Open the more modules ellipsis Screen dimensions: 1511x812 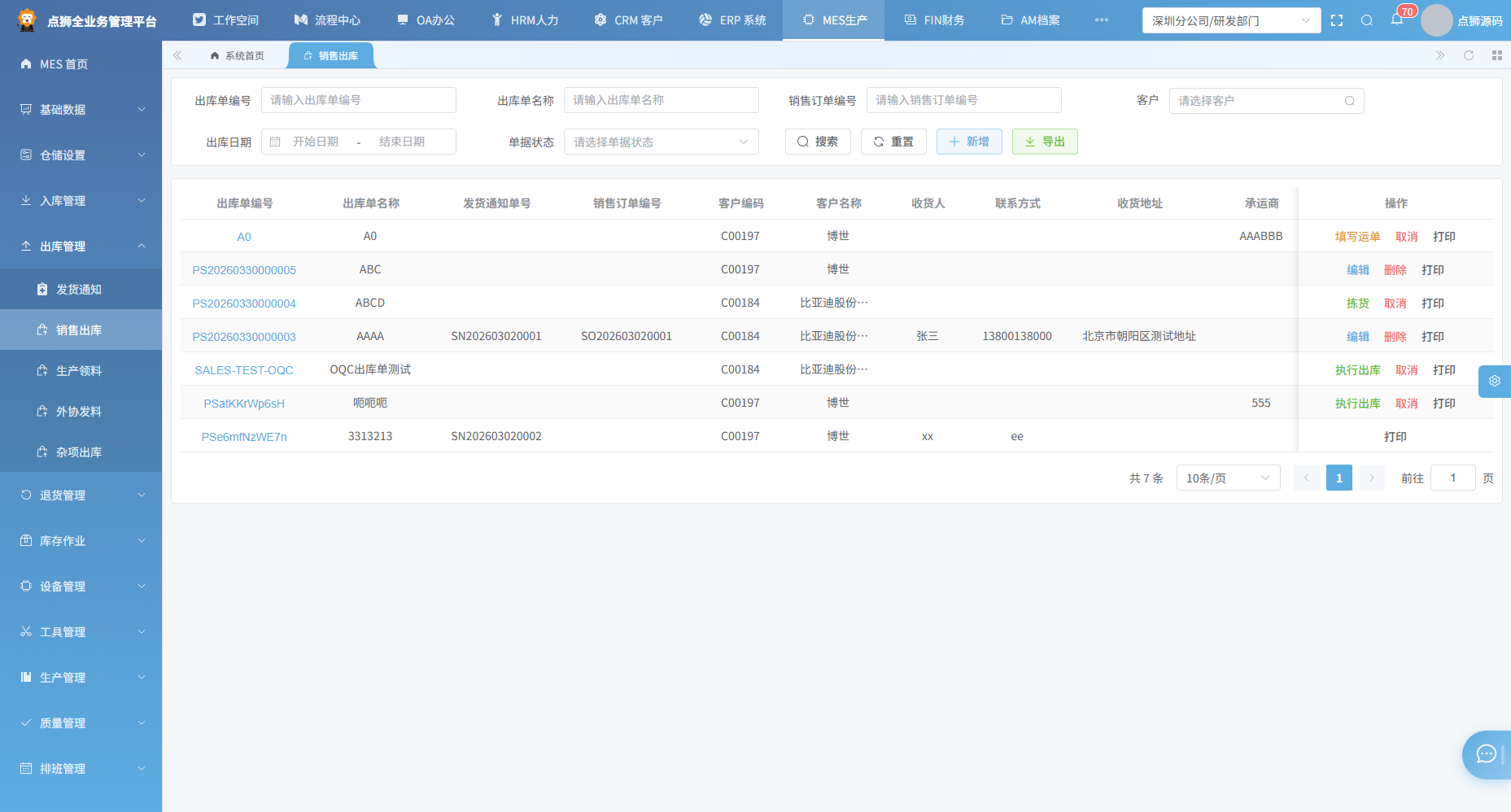tap(1102, 20)
